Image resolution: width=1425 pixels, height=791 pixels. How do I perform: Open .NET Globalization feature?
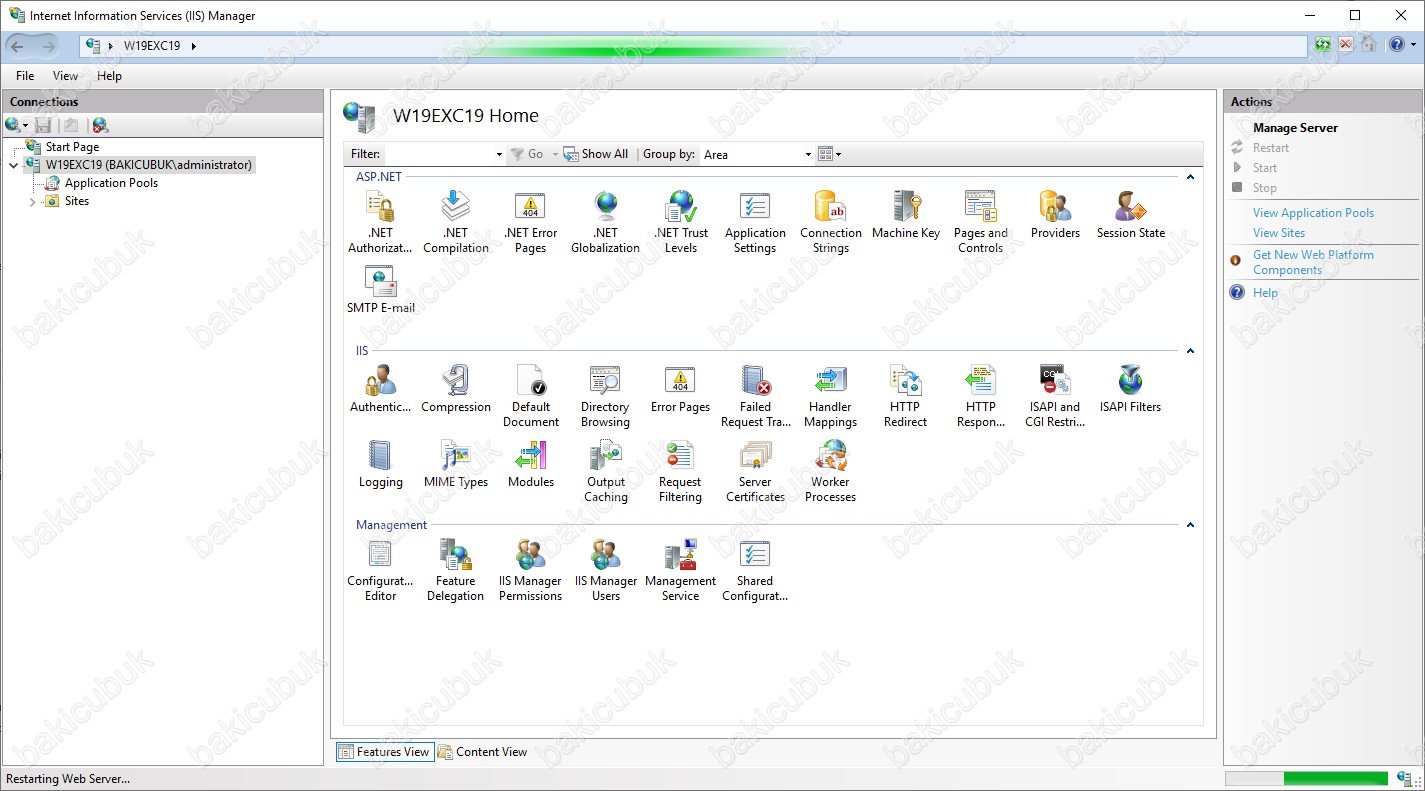[605, 222]
